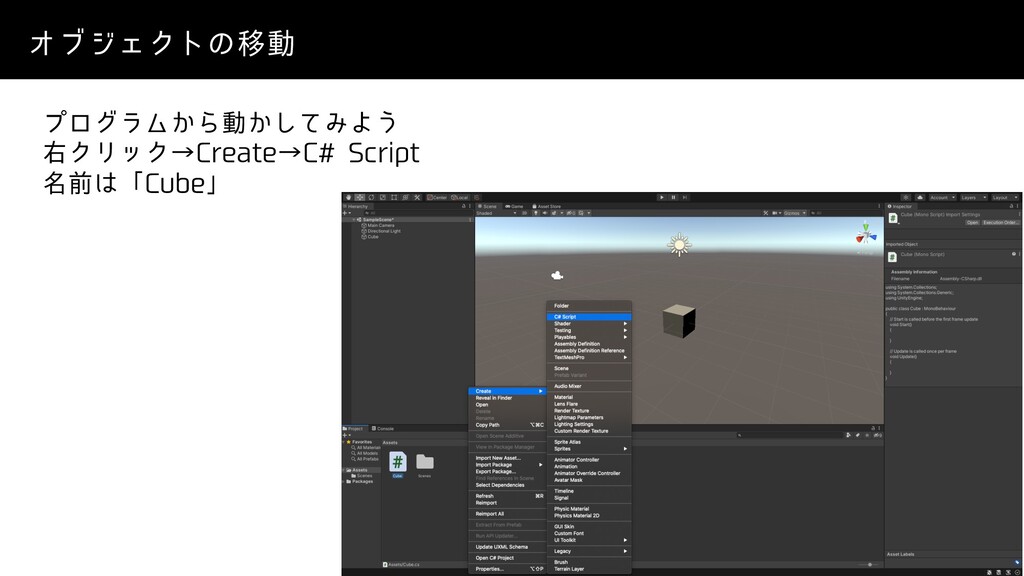Screen dimensions: 1024x576
Task: Click the Hierarchy plus create dropdown
Action: pos(347,213)
